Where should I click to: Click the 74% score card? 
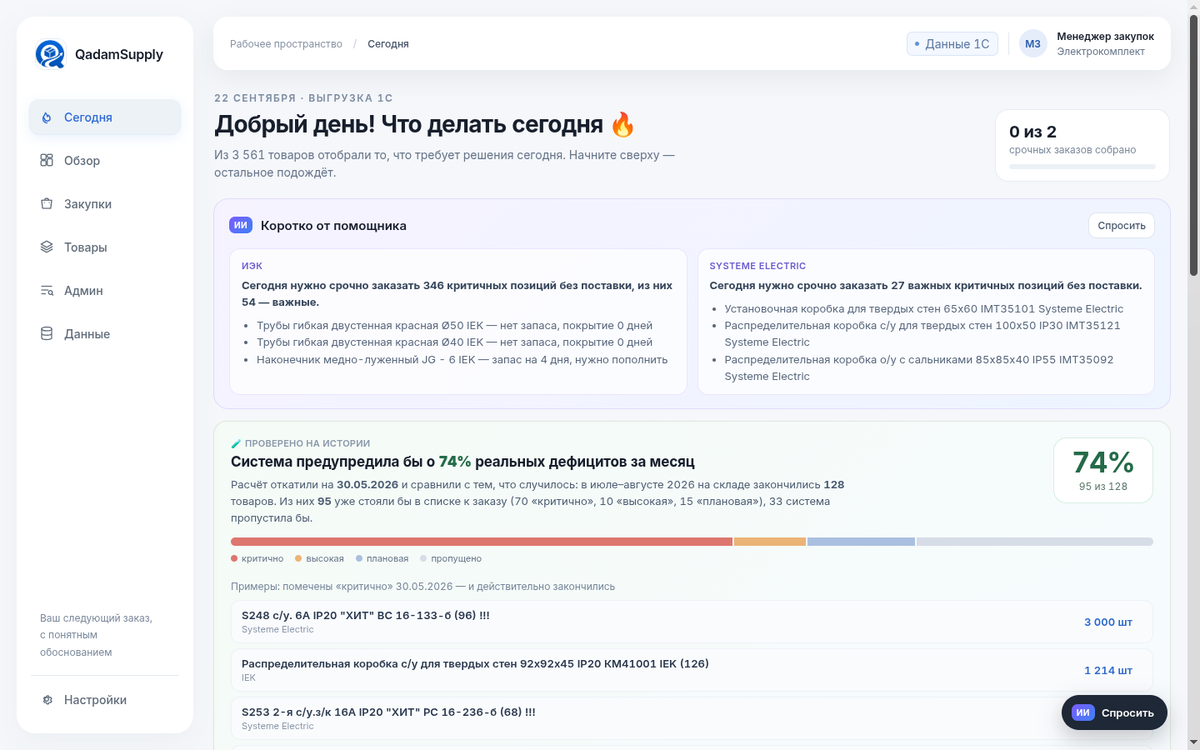pyautogui.click(x=1103, y=470)
